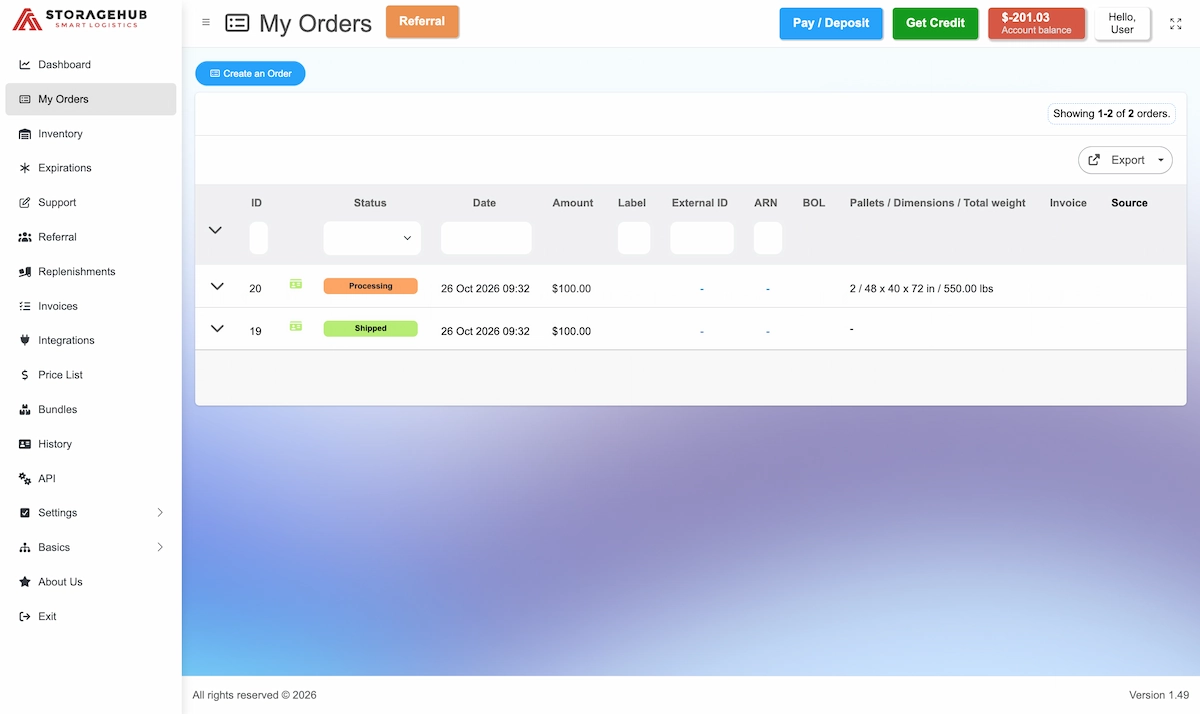The width and height of the screenshot is (1200, 714).
Task: Click the History card icon
Action: point(25,444)
